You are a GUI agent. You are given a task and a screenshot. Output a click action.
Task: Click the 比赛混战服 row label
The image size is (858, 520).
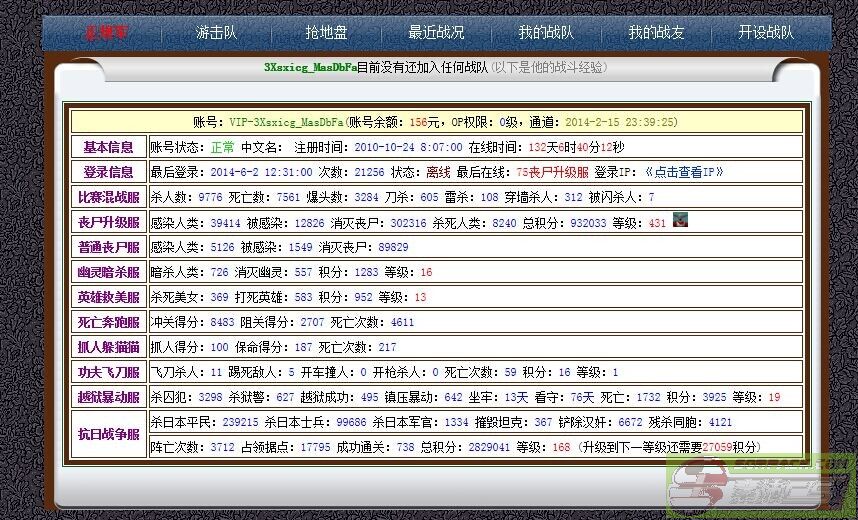click(x=108, y=197)
